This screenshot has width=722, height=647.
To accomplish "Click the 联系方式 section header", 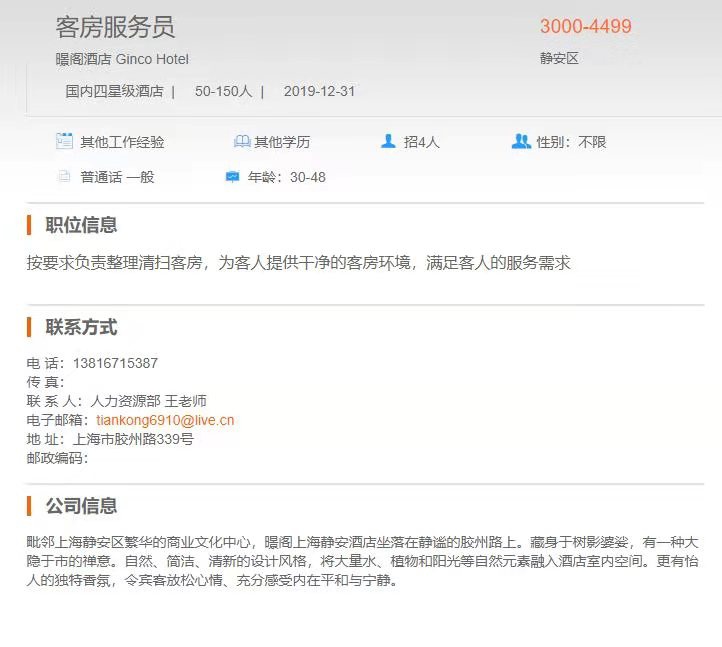I will [x=81, y=327].
